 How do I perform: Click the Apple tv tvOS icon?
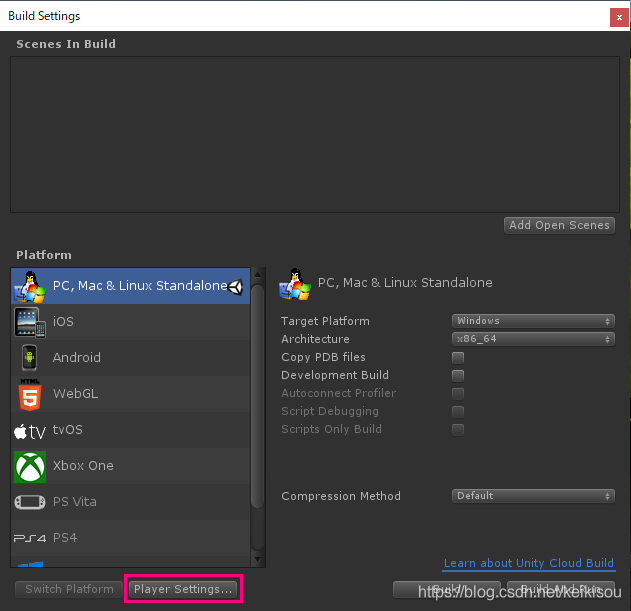click(x=30, y=431)
